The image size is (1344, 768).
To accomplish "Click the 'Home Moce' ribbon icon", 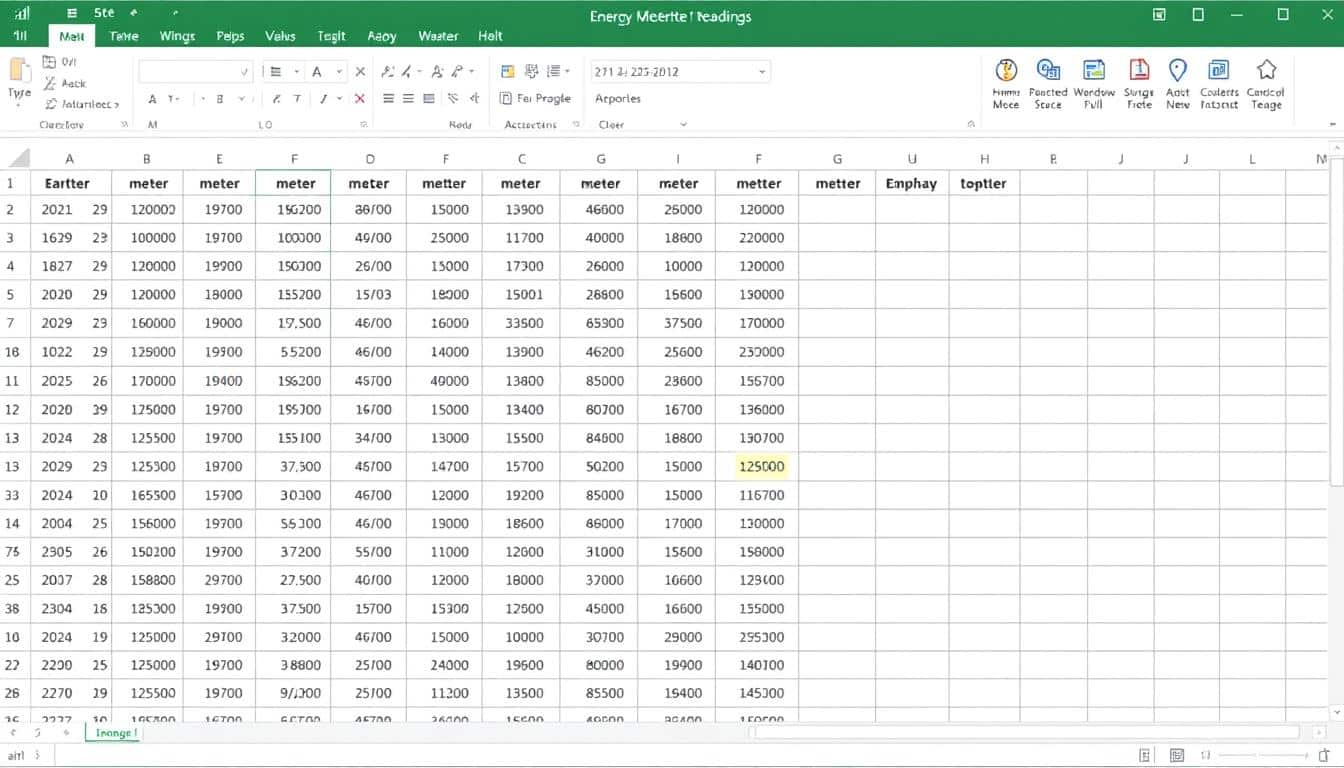I will click(1006, 70).
